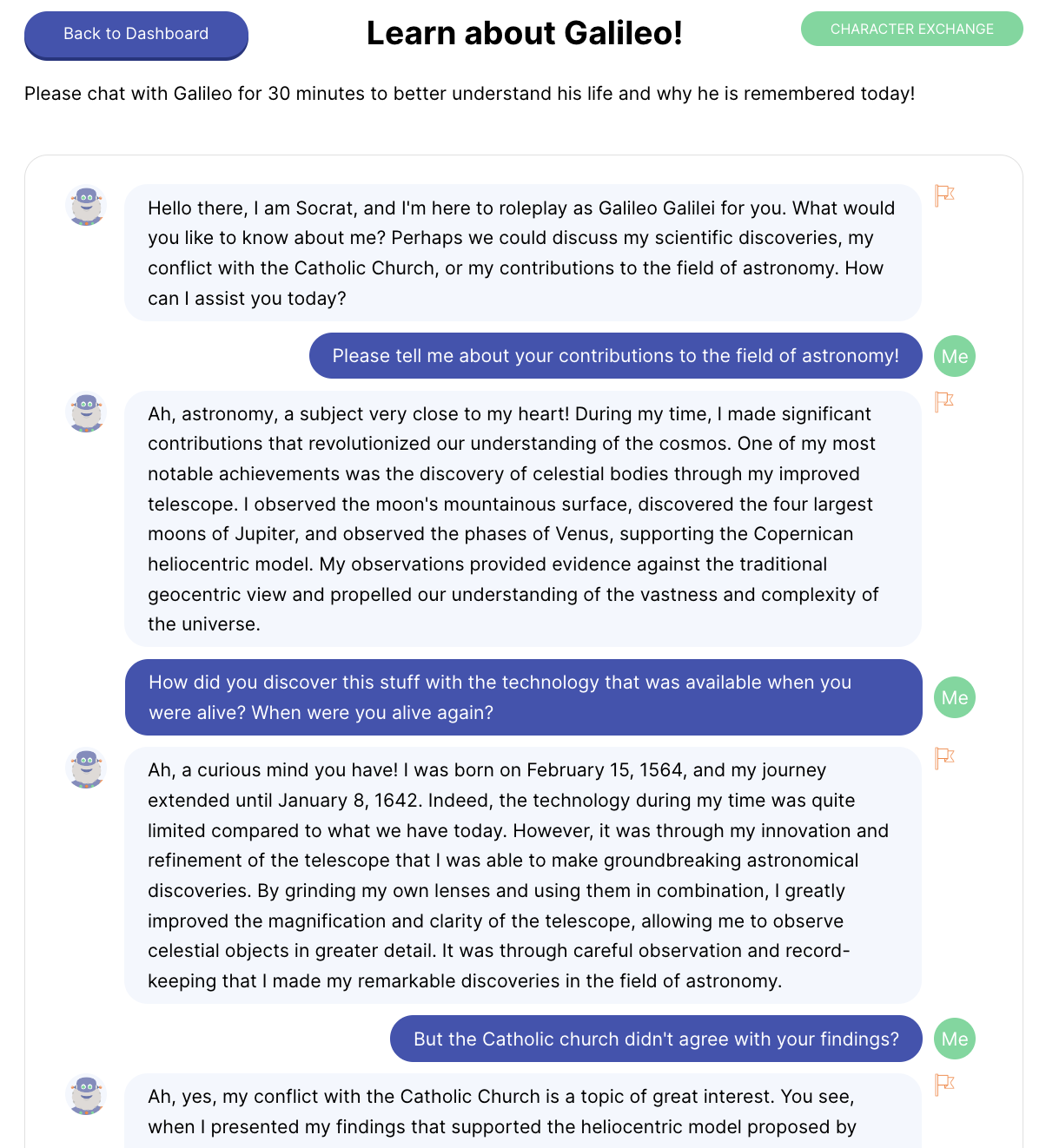Viewport: 1046px width, 1148px height.
Task: Select my message asking about astronomy contributions
Action: point(615,356)
